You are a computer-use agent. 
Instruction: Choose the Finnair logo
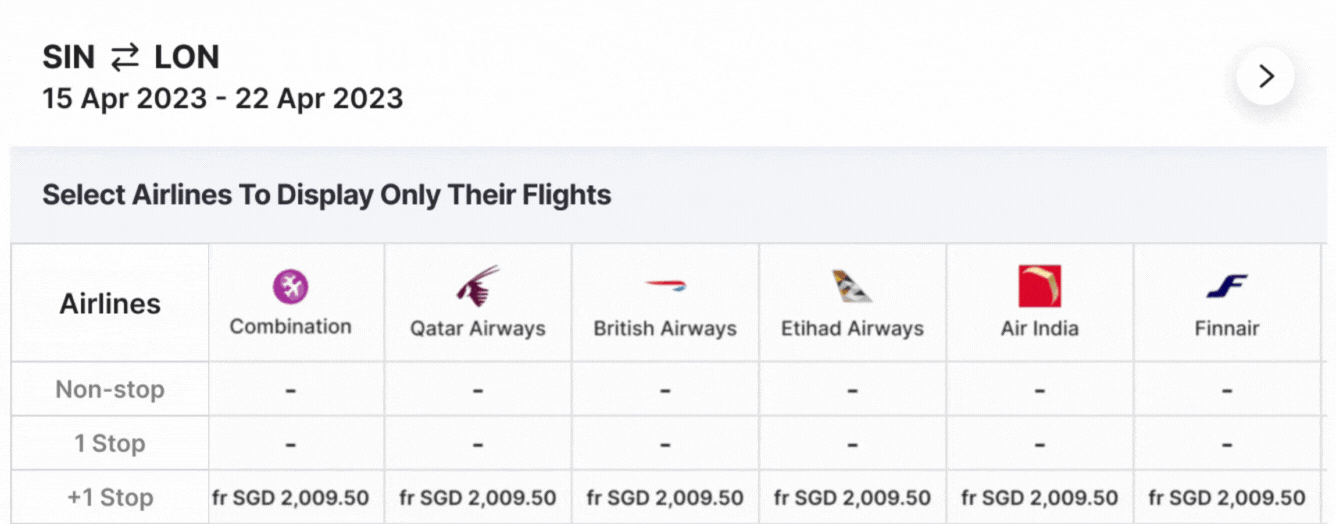click(1226, 287)
